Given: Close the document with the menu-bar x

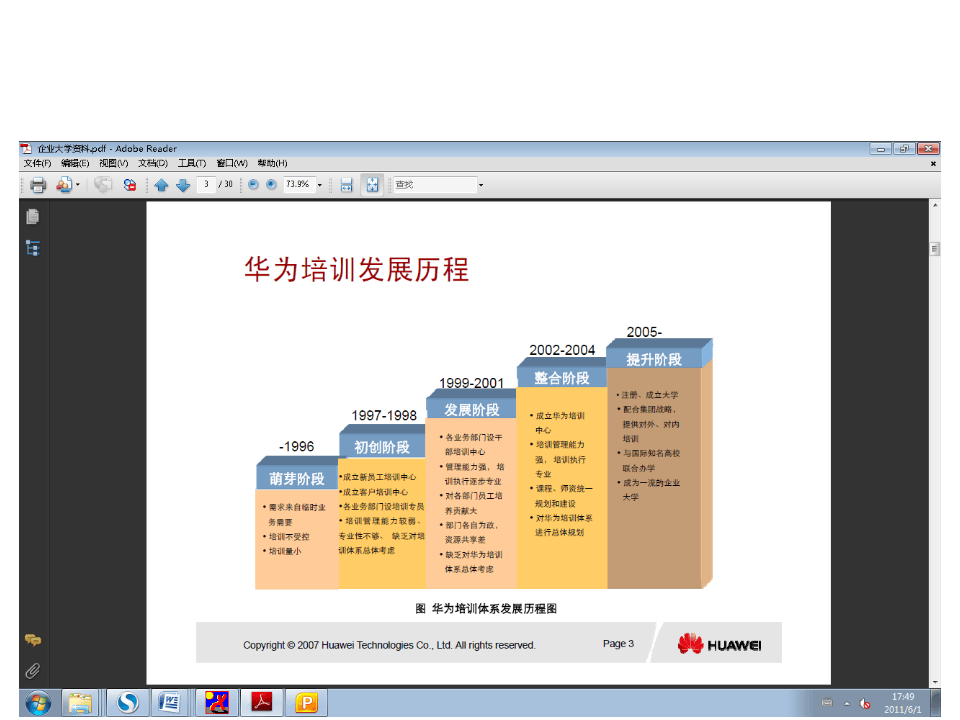Looking at the screenshot, I should point(933,163).
